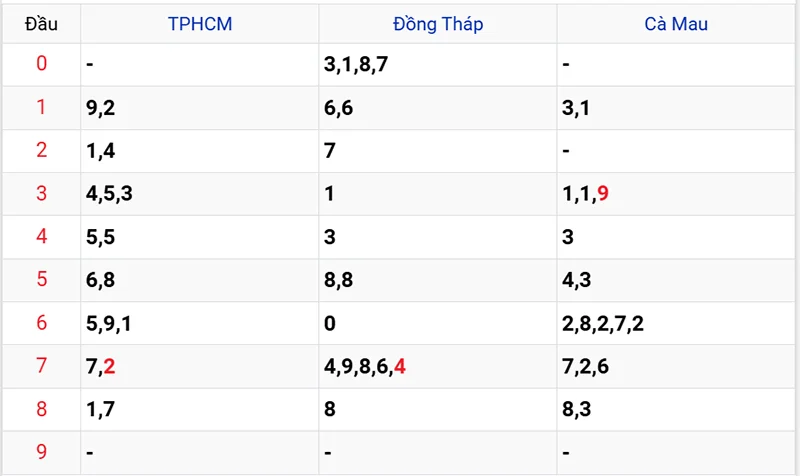Select the red row label 9

pyautogui.click(x=41, y=452)
